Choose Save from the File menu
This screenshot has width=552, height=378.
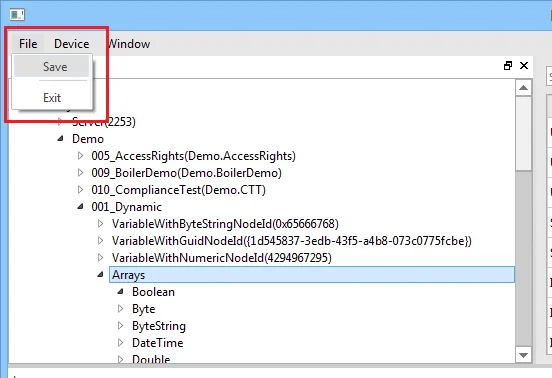[52, 67]
